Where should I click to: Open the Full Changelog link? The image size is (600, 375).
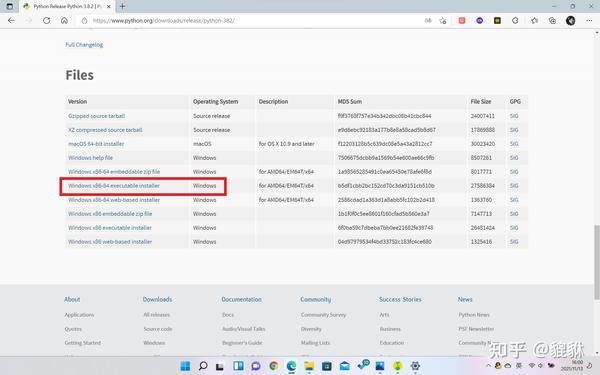coord(84,45)
